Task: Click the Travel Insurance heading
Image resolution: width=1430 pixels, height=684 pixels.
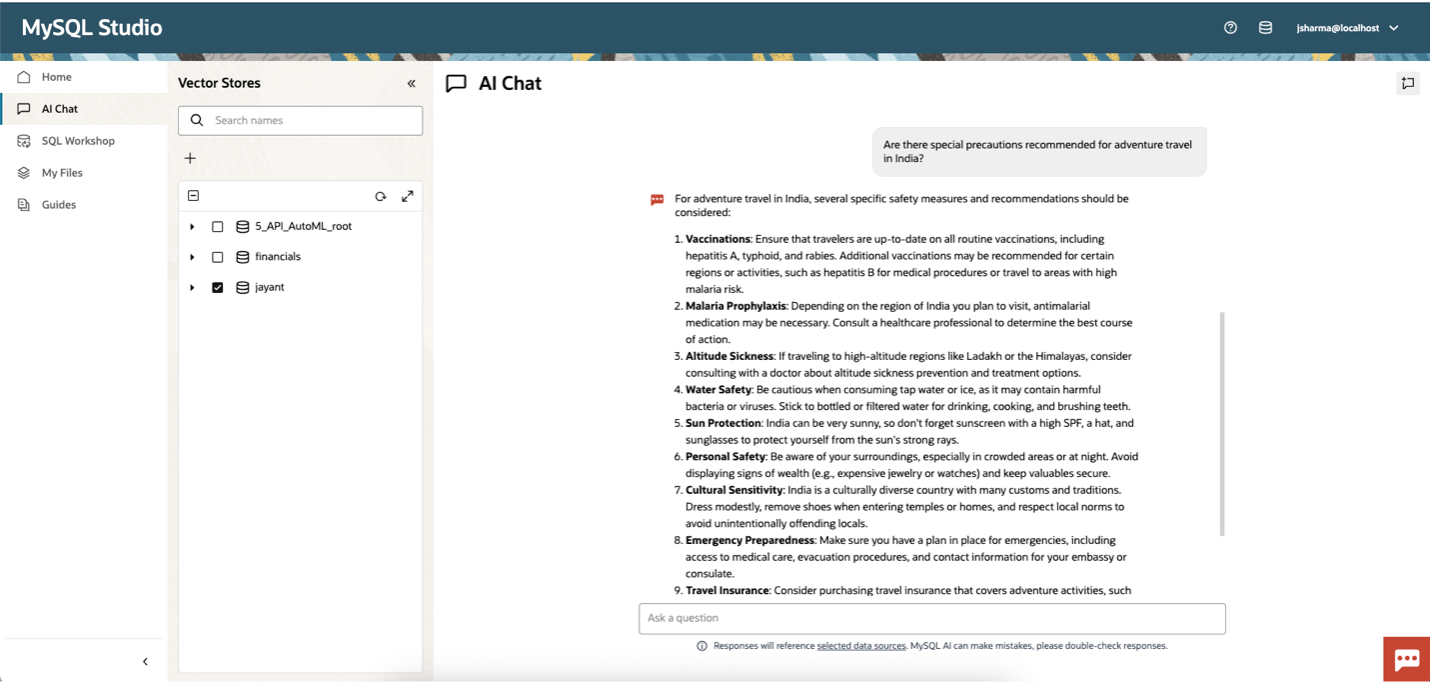Action: (x=728, y=591)
